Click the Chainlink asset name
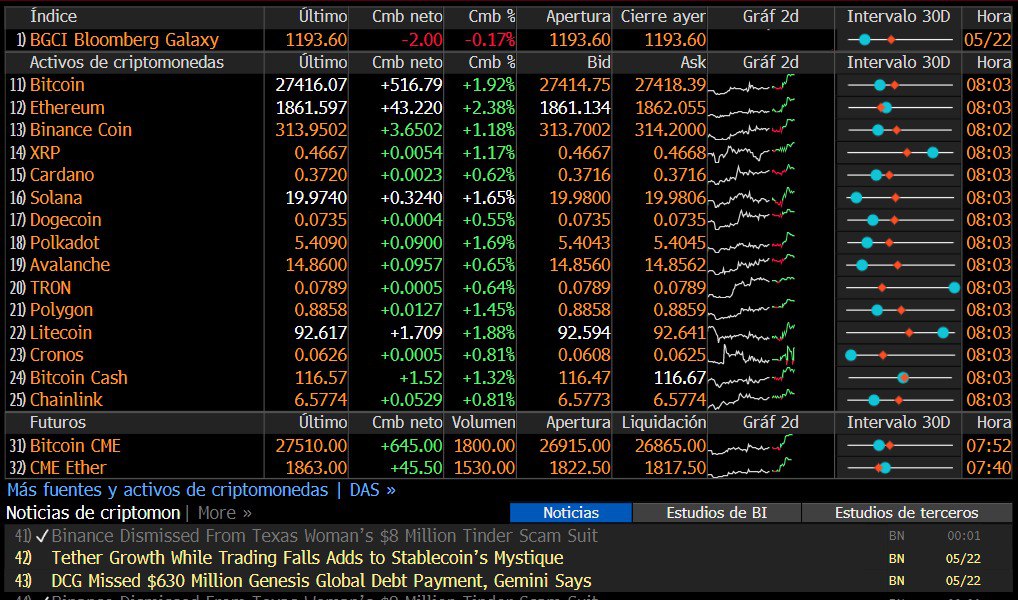 pyautogui.click(x=66, y=400)
